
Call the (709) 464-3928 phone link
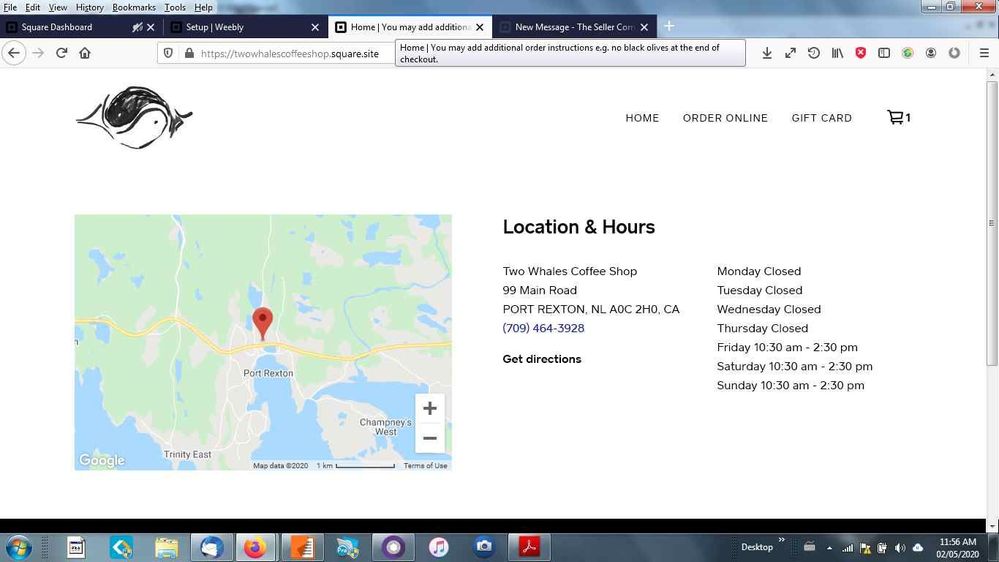[x=543, y=328]
